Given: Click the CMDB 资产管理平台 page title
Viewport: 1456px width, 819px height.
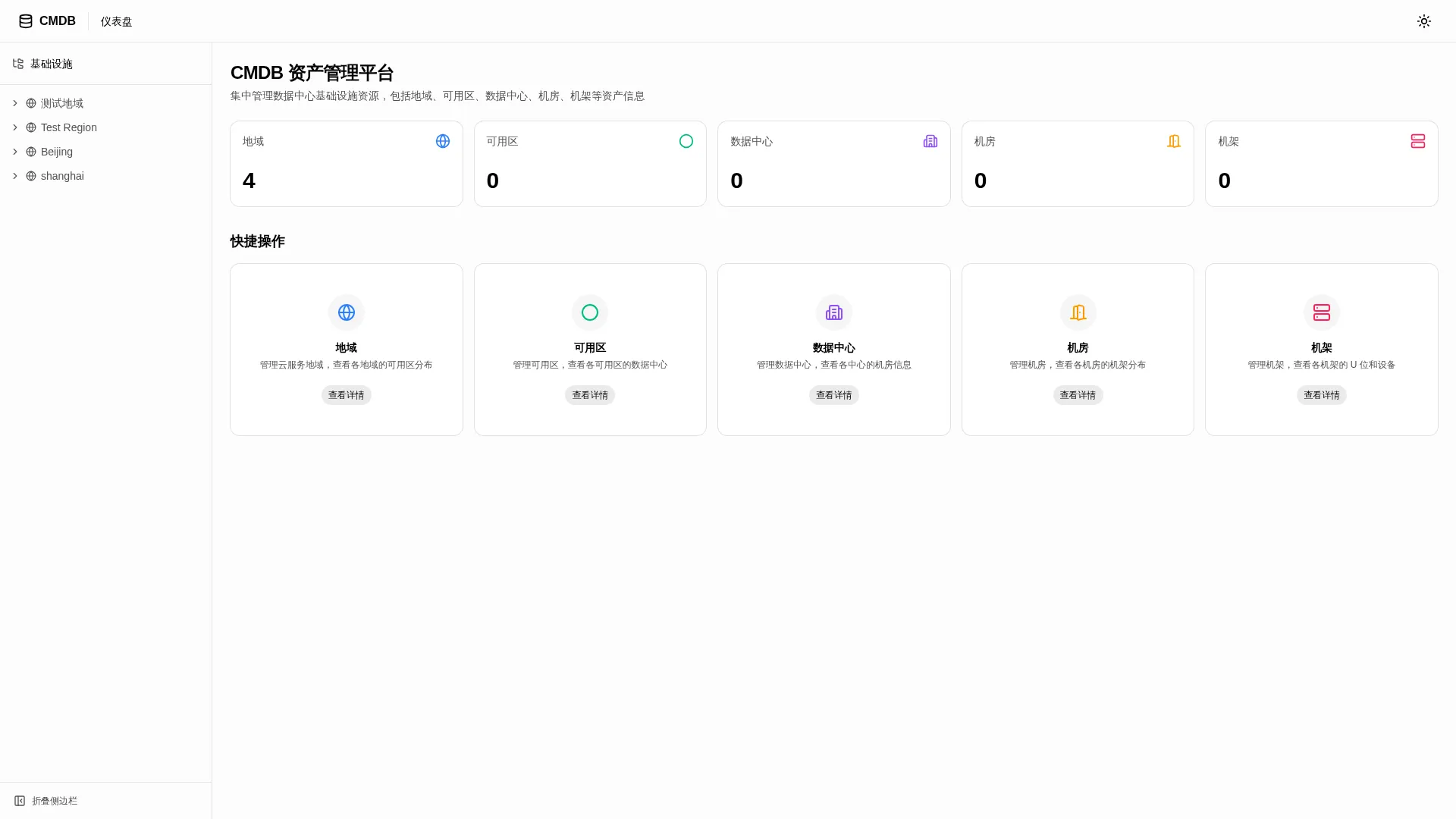Looking at the screenshot, I should tap(312, 73).
